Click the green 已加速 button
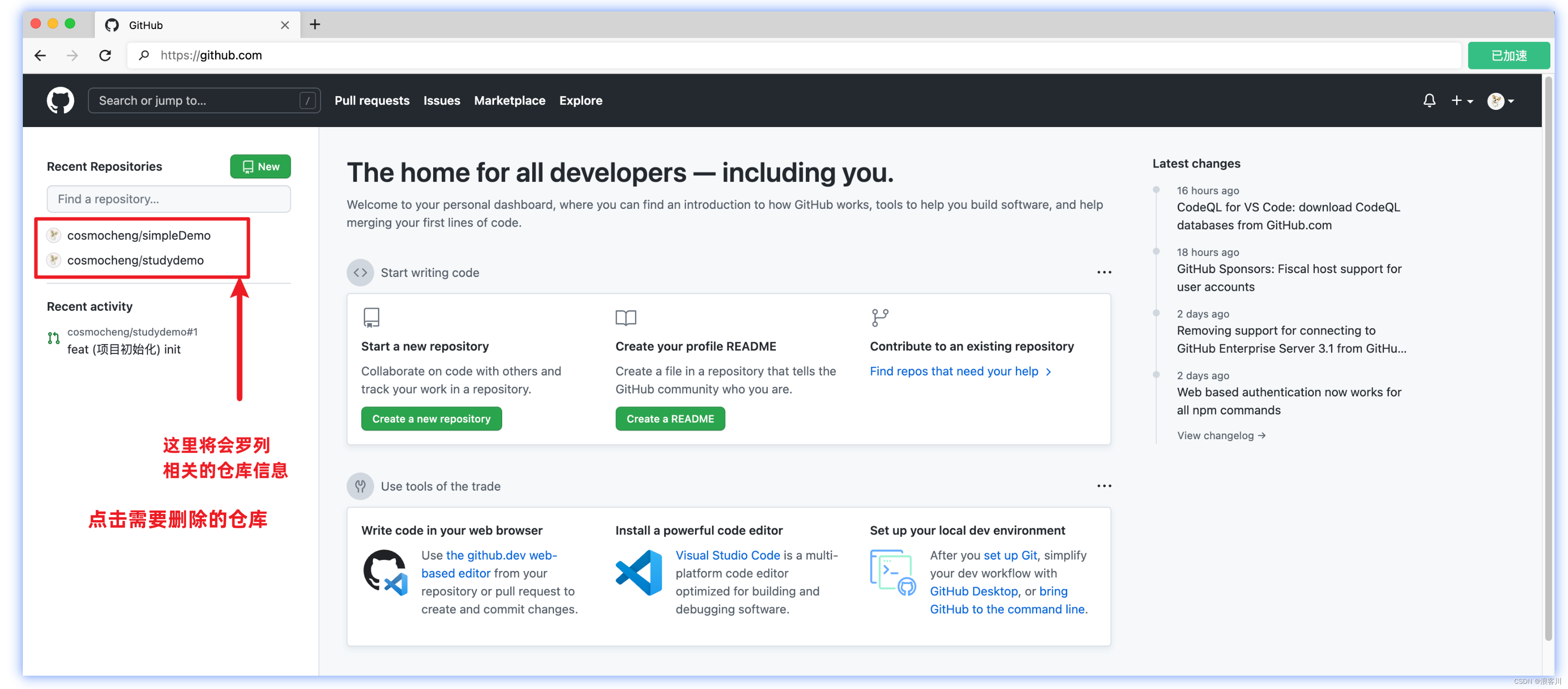Viewport: 1568px width, 689px height. [1508, 55]
